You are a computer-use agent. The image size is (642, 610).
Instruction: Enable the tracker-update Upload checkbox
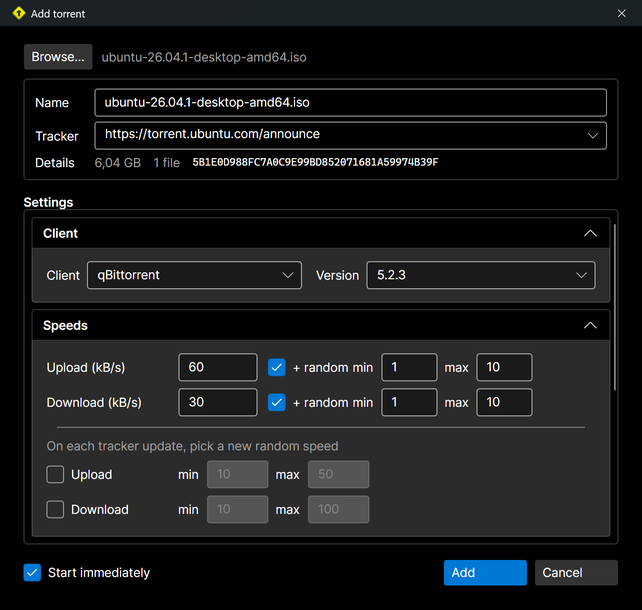(x=55, y=474)
